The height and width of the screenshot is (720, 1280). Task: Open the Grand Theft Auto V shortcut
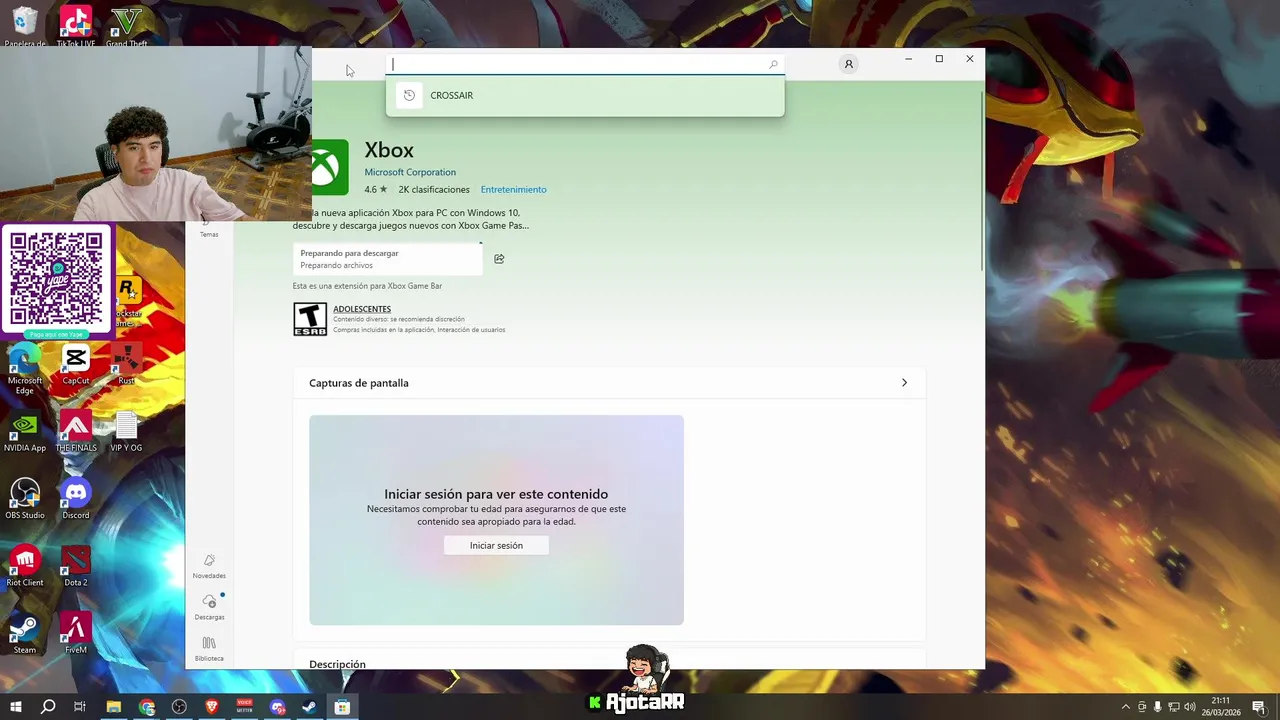click(x=126, y=26)
